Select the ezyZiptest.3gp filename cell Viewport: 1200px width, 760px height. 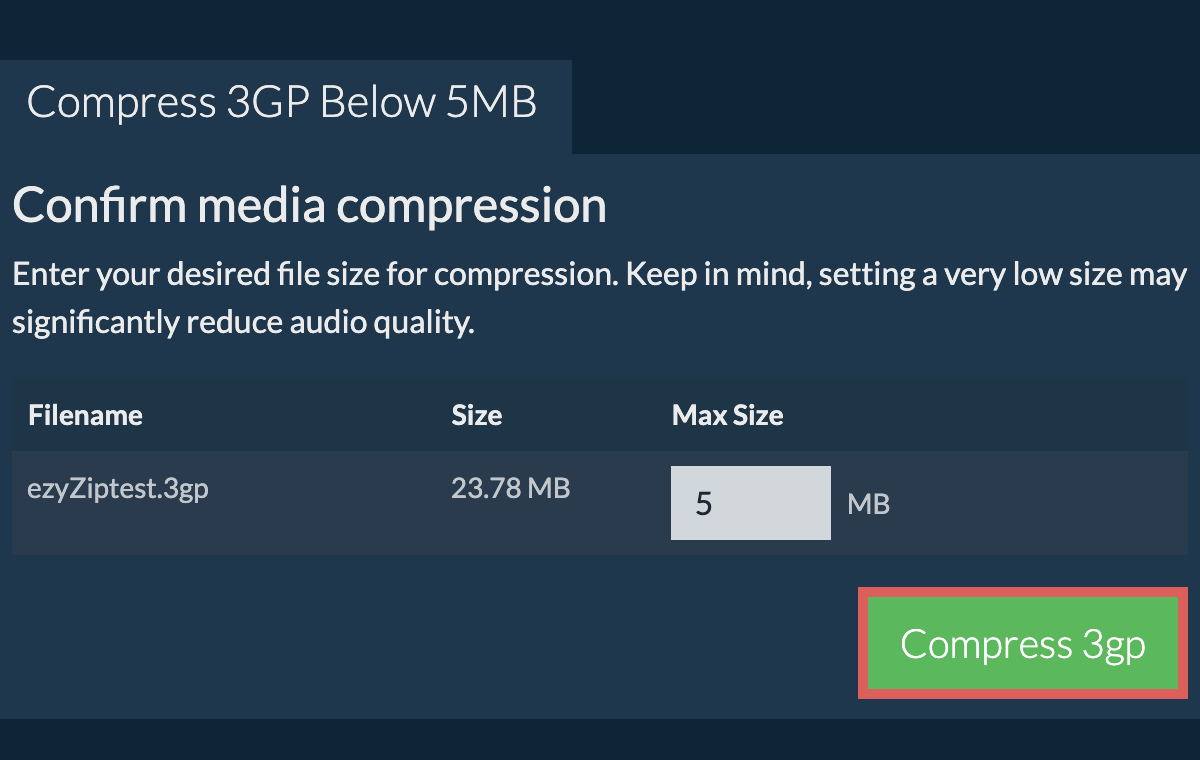[118, 489]
